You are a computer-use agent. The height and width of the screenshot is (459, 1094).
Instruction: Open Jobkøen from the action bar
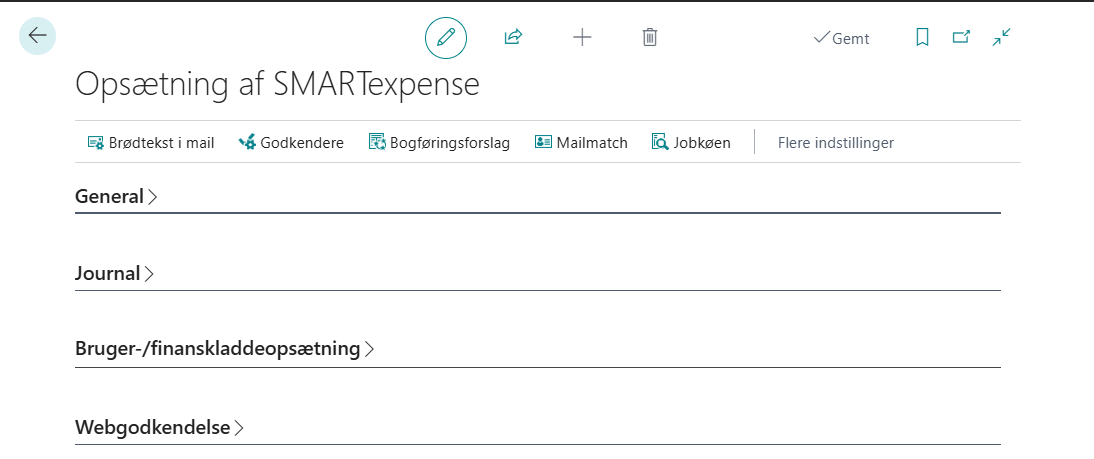691,142
